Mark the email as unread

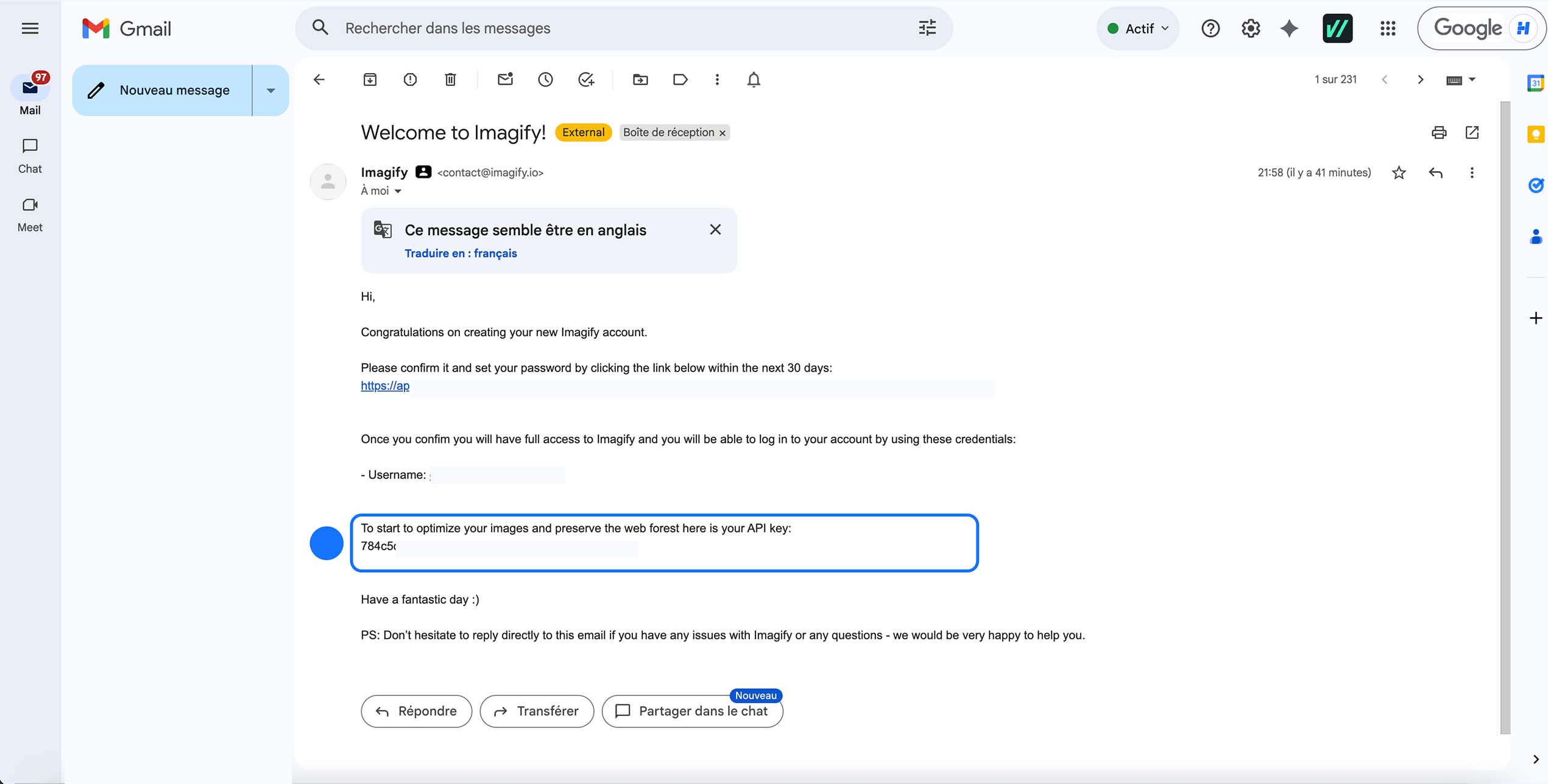coord(504,79)
